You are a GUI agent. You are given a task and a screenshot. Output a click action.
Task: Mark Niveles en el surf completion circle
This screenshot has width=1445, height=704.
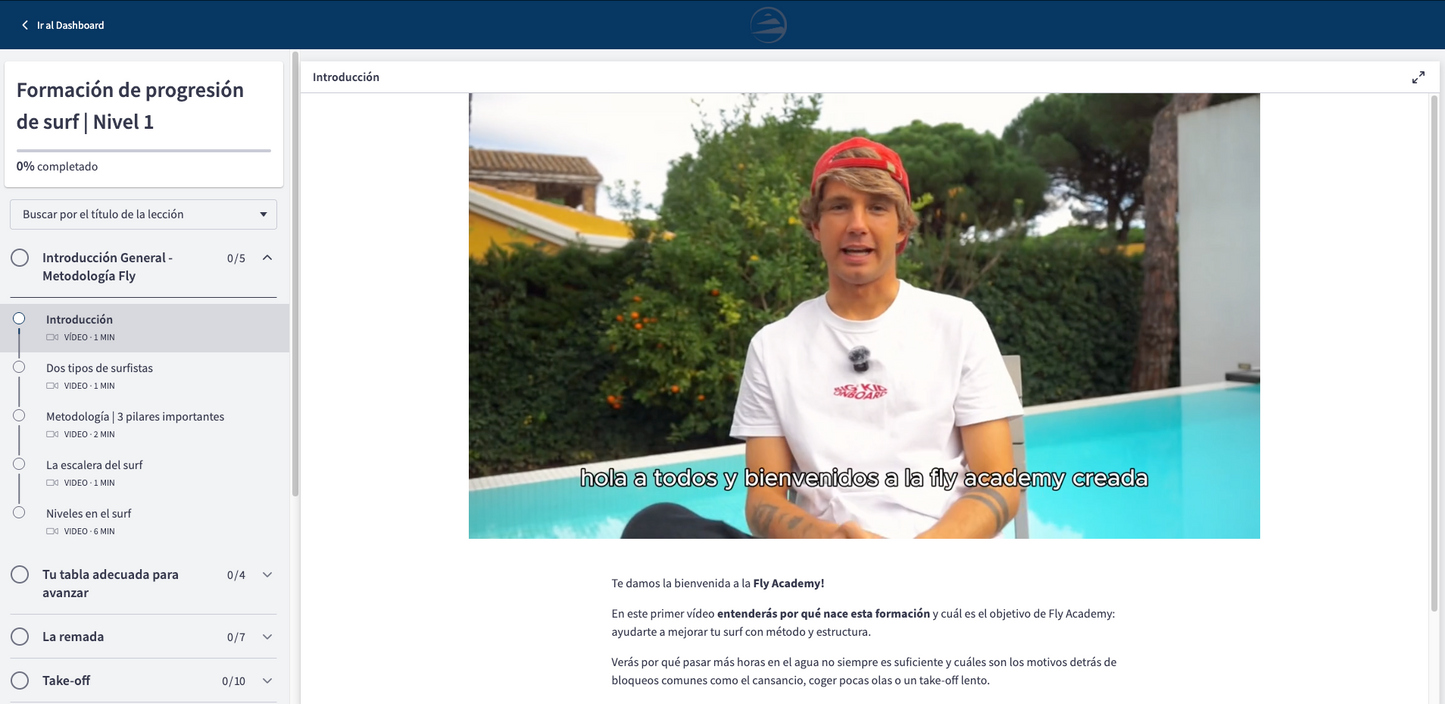coord(19,512)
